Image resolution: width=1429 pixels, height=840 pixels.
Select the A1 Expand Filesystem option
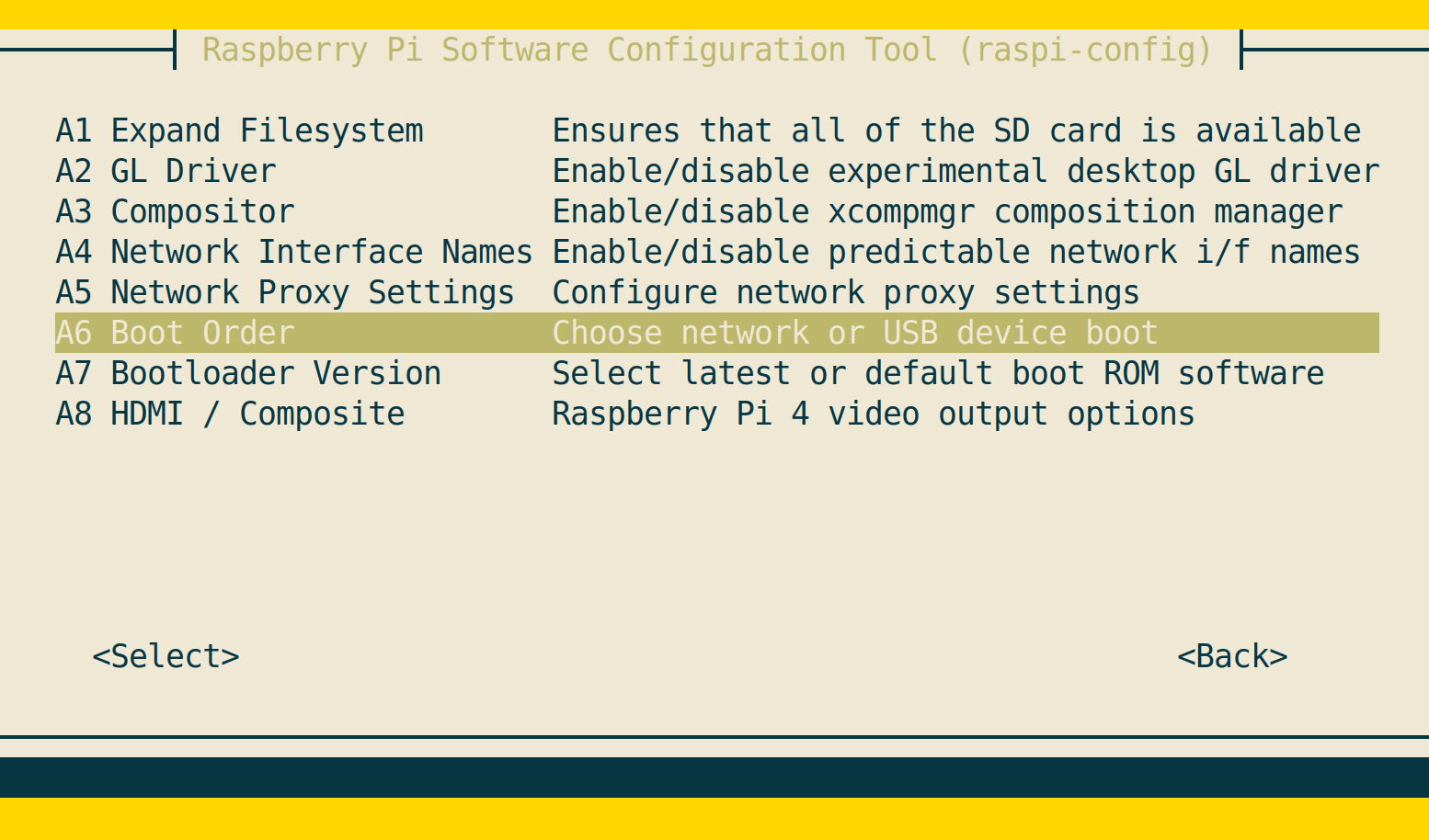tap(239, 131)
